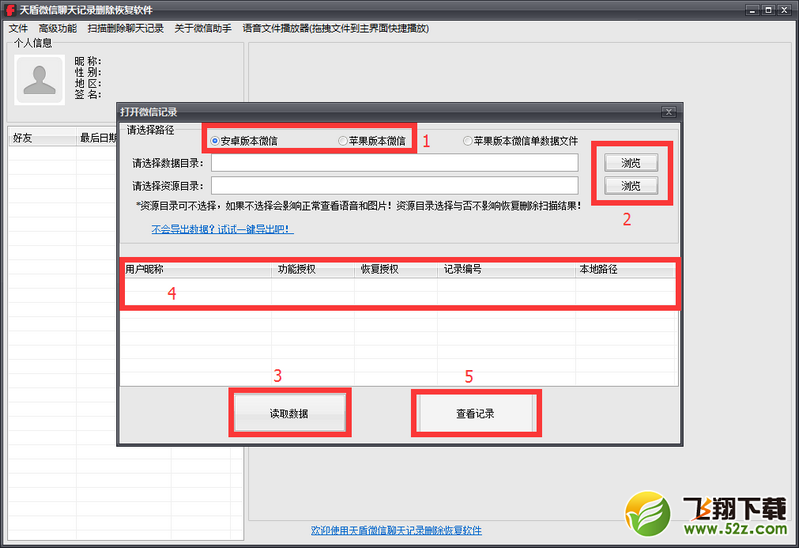
Task: Click the app logo icon in the title bar
Action: [10, 10]
